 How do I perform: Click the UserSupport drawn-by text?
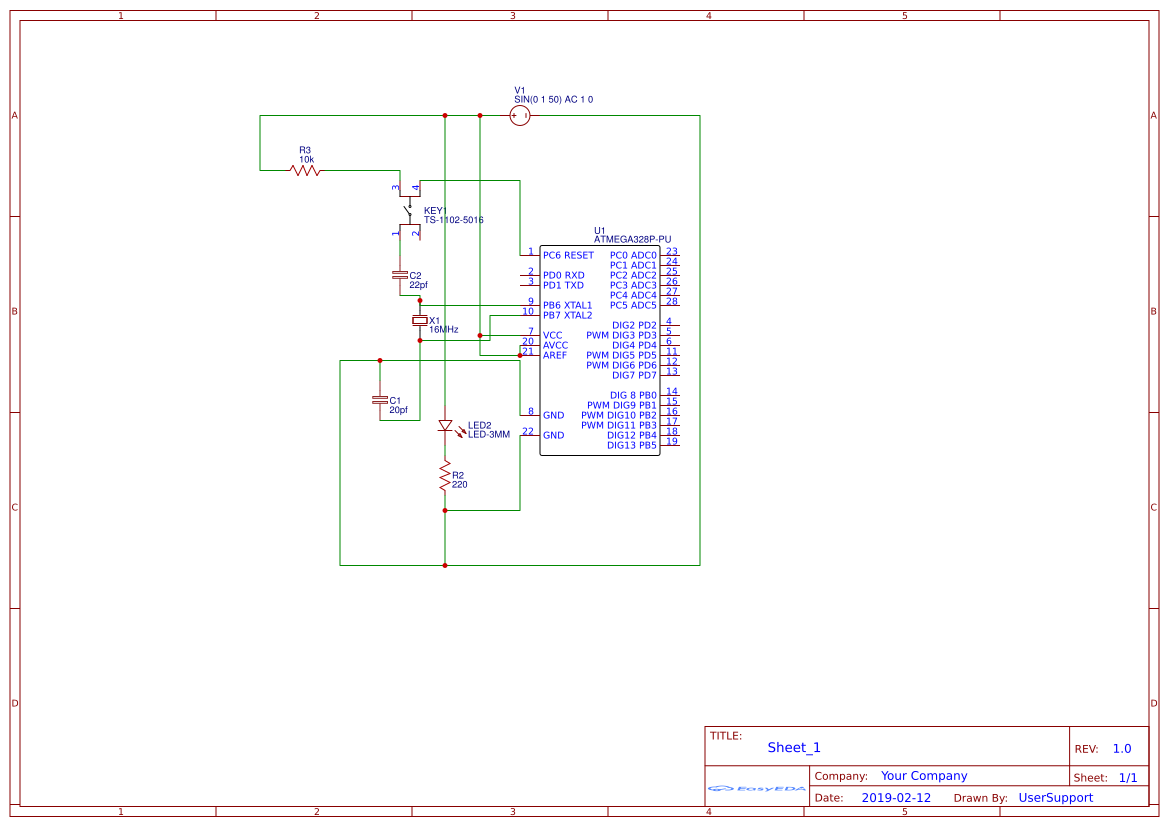1056,797
